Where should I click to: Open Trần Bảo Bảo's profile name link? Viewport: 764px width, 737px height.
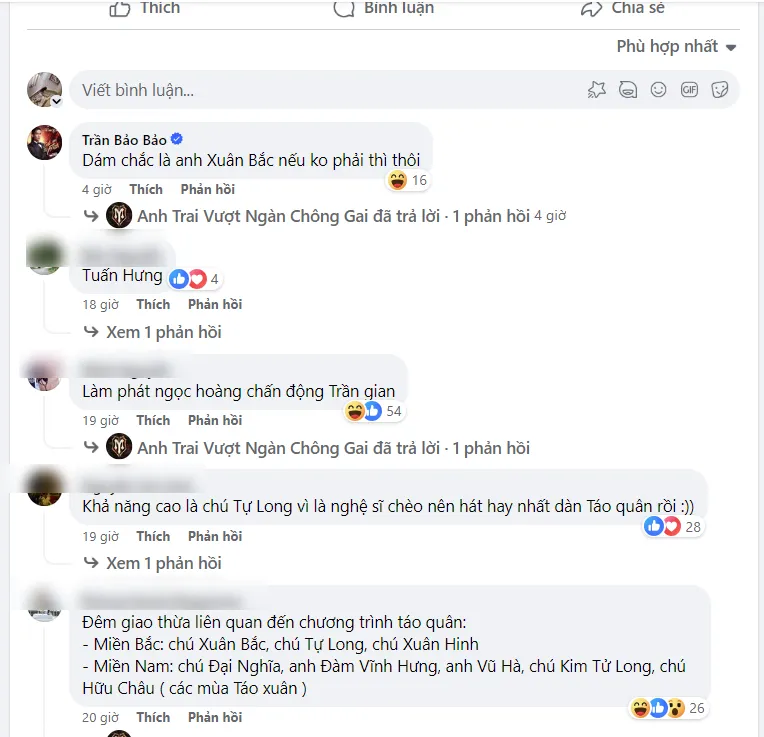tap(124, 140)
